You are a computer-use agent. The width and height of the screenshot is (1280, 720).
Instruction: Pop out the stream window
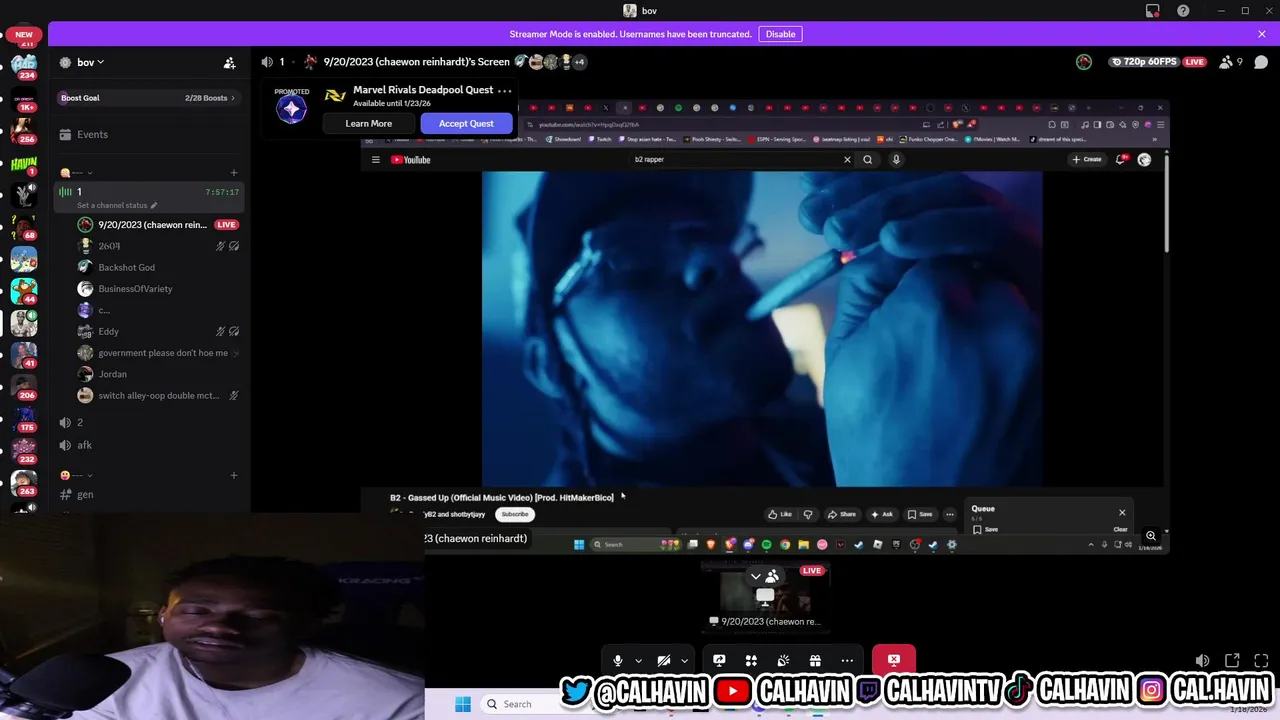pyautogui.click(x=1232, y=661)
